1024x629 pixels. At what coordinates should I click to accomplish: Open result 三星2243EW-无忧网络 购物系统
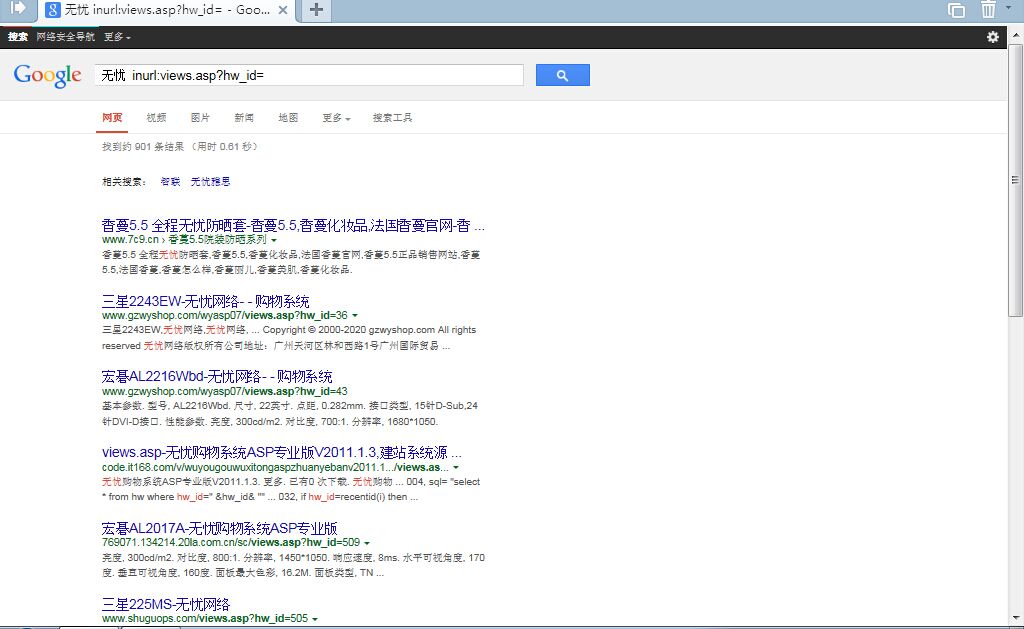pos(205,301)
